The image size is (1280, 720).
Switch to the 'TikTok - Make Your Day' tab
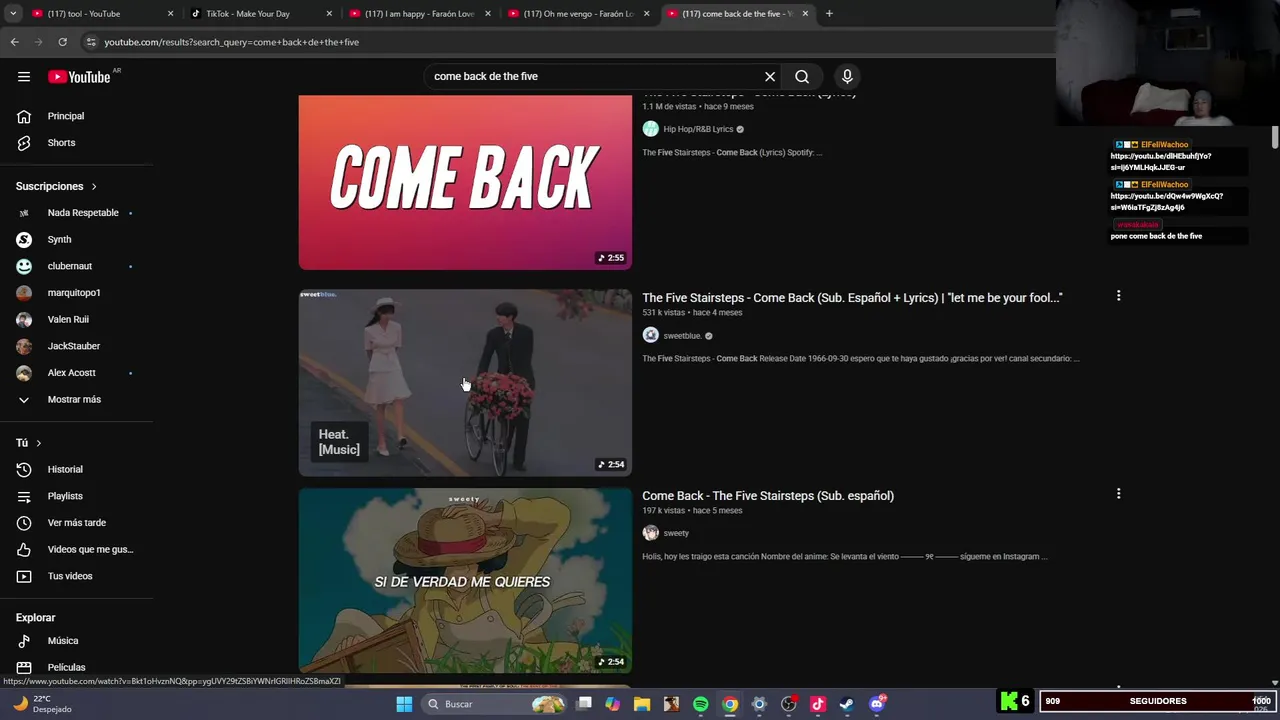click(258, 14)
